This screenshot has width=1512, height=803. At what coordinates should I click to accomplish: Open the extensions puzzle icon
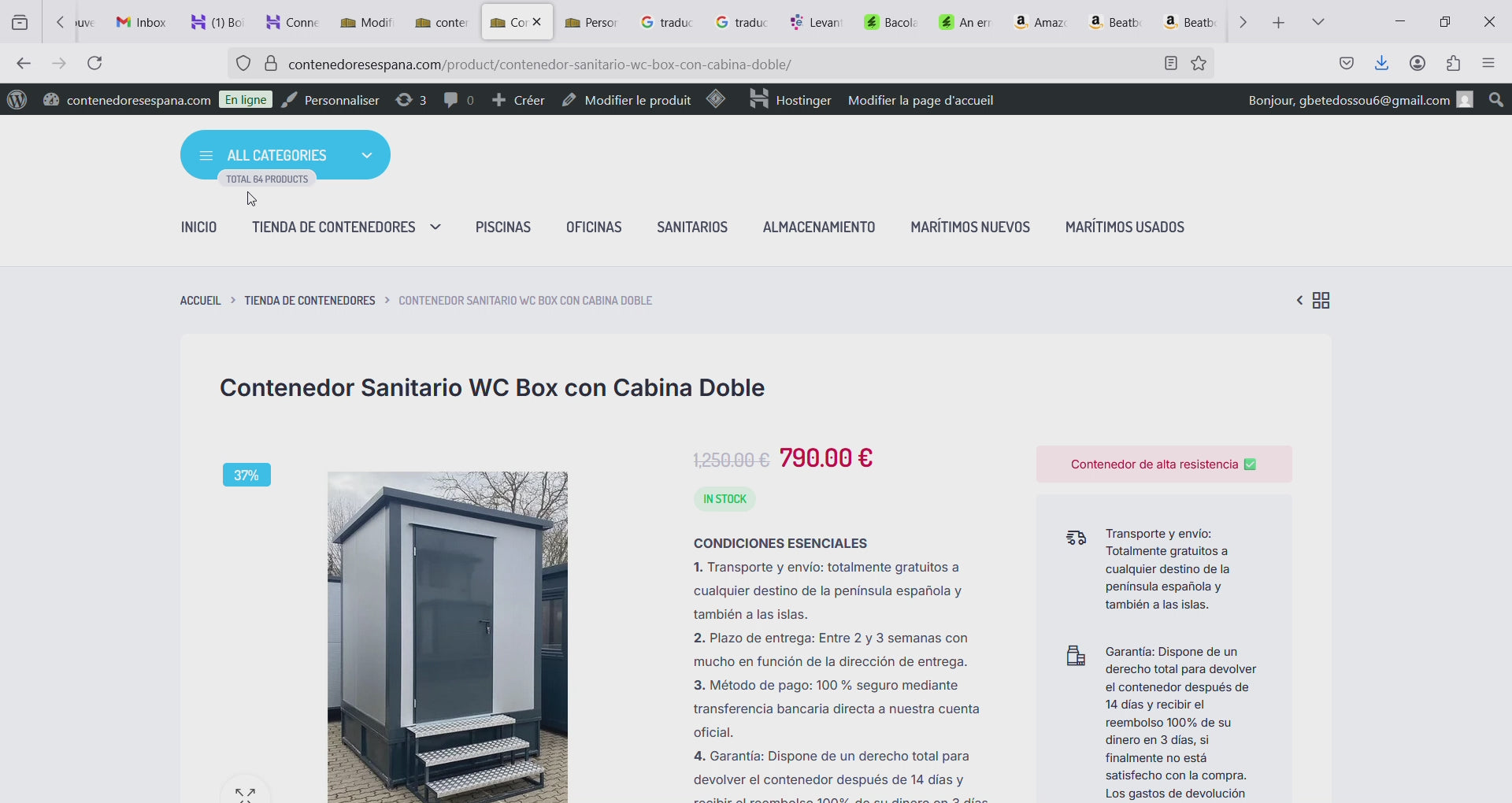point(1453,64)
